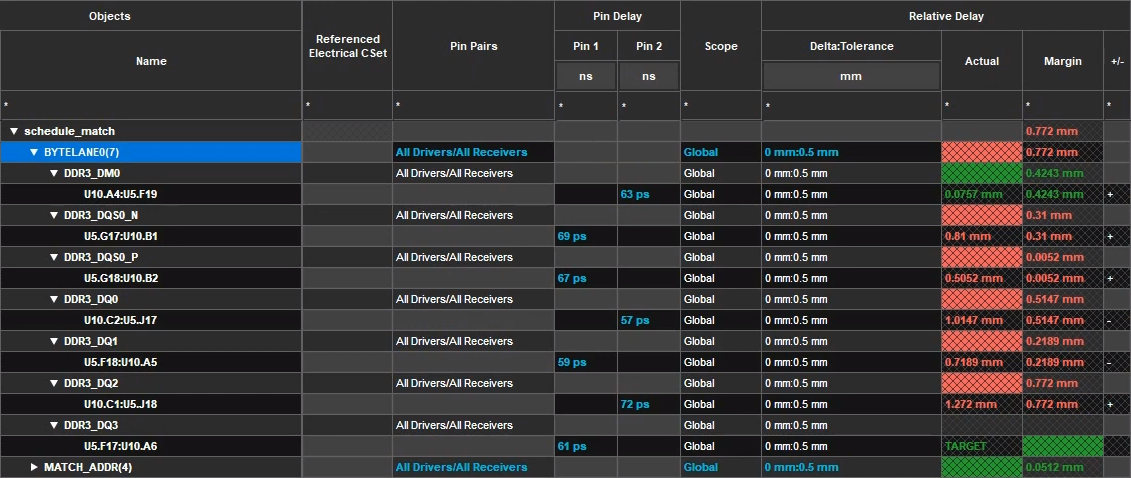Collapse the DDR3_DQ3 net
This screenshot has width=1131, height=478.
[x=54, y=425]
